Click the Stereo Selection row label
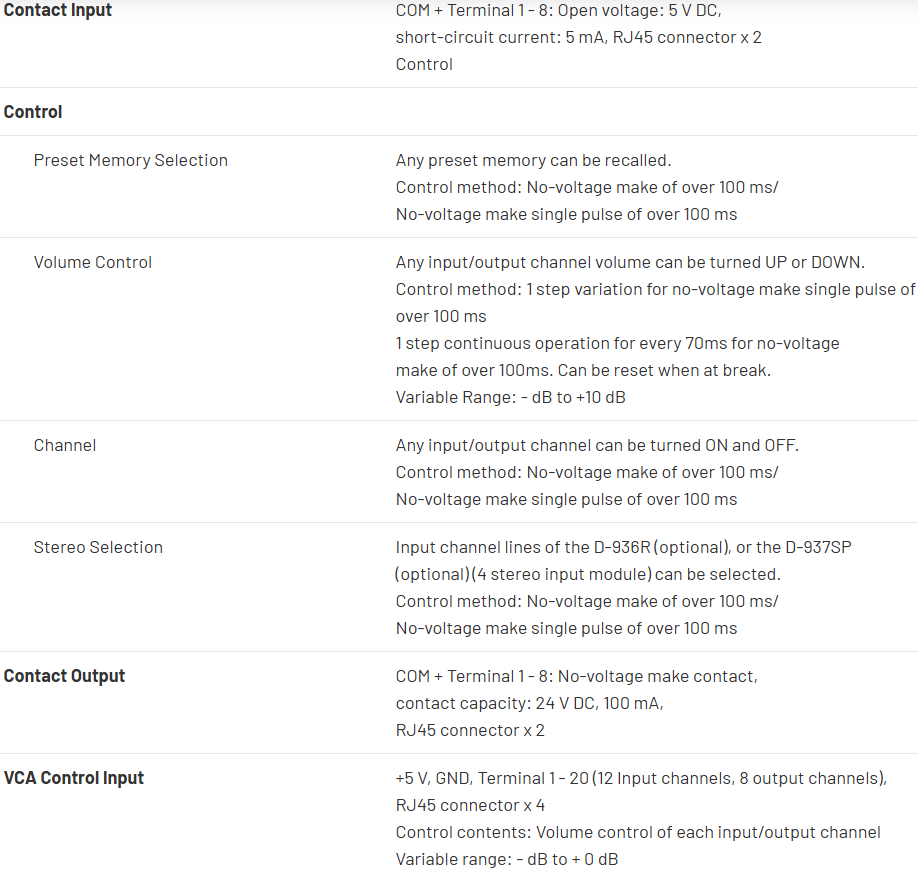Viewport: 918px width, 869px height. tap(98, 547)
